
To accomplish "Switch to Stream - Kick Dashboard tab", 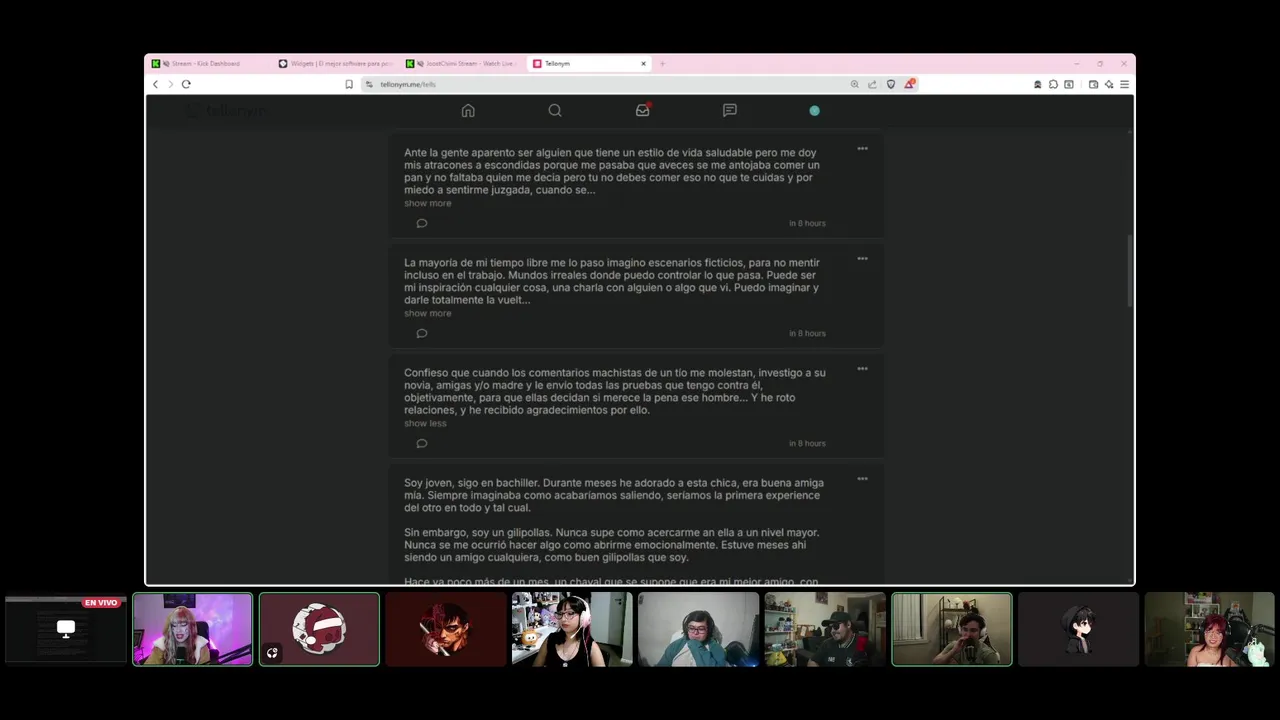I will coord(207,63).
